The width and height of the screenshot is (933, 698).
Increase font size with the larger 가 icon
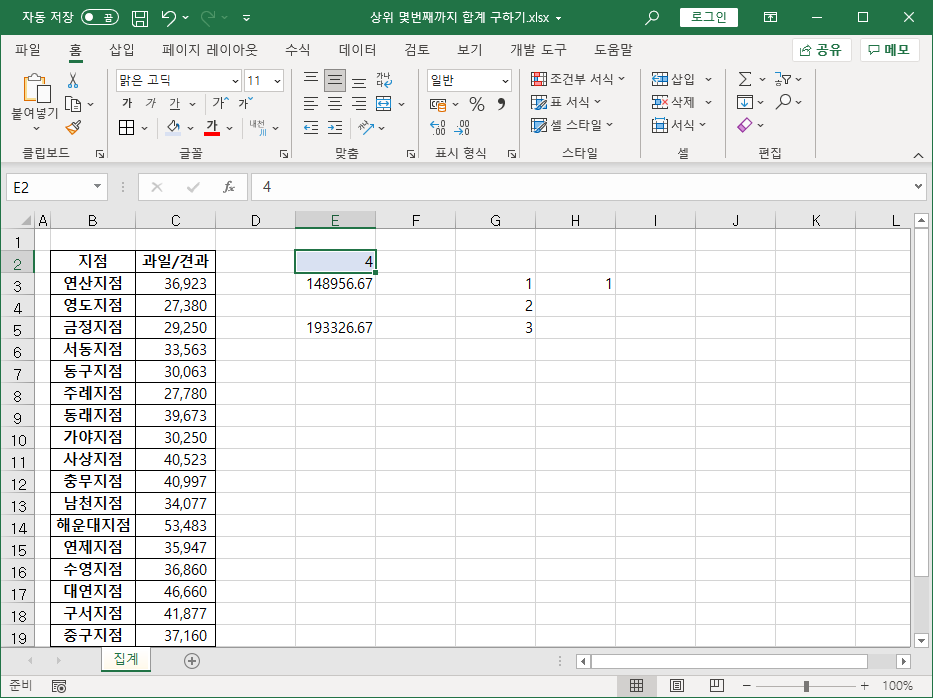pyautogui.click(x=220, y=103)
